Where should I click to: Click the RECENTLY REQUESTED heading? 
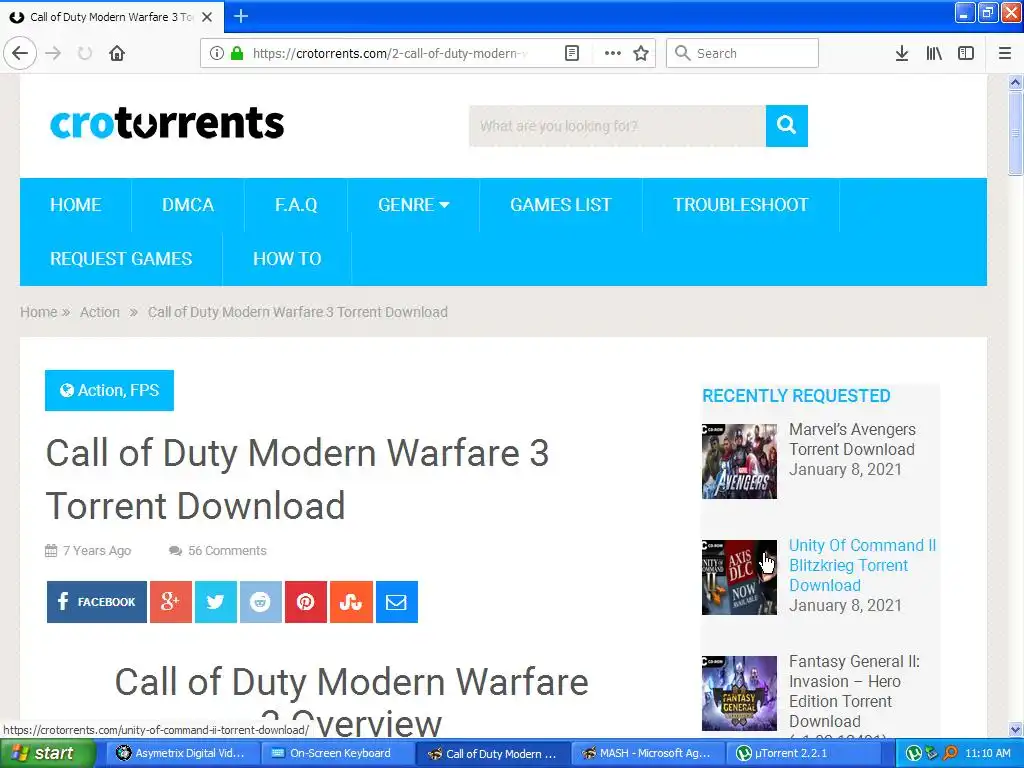click(x=796, y=396)
